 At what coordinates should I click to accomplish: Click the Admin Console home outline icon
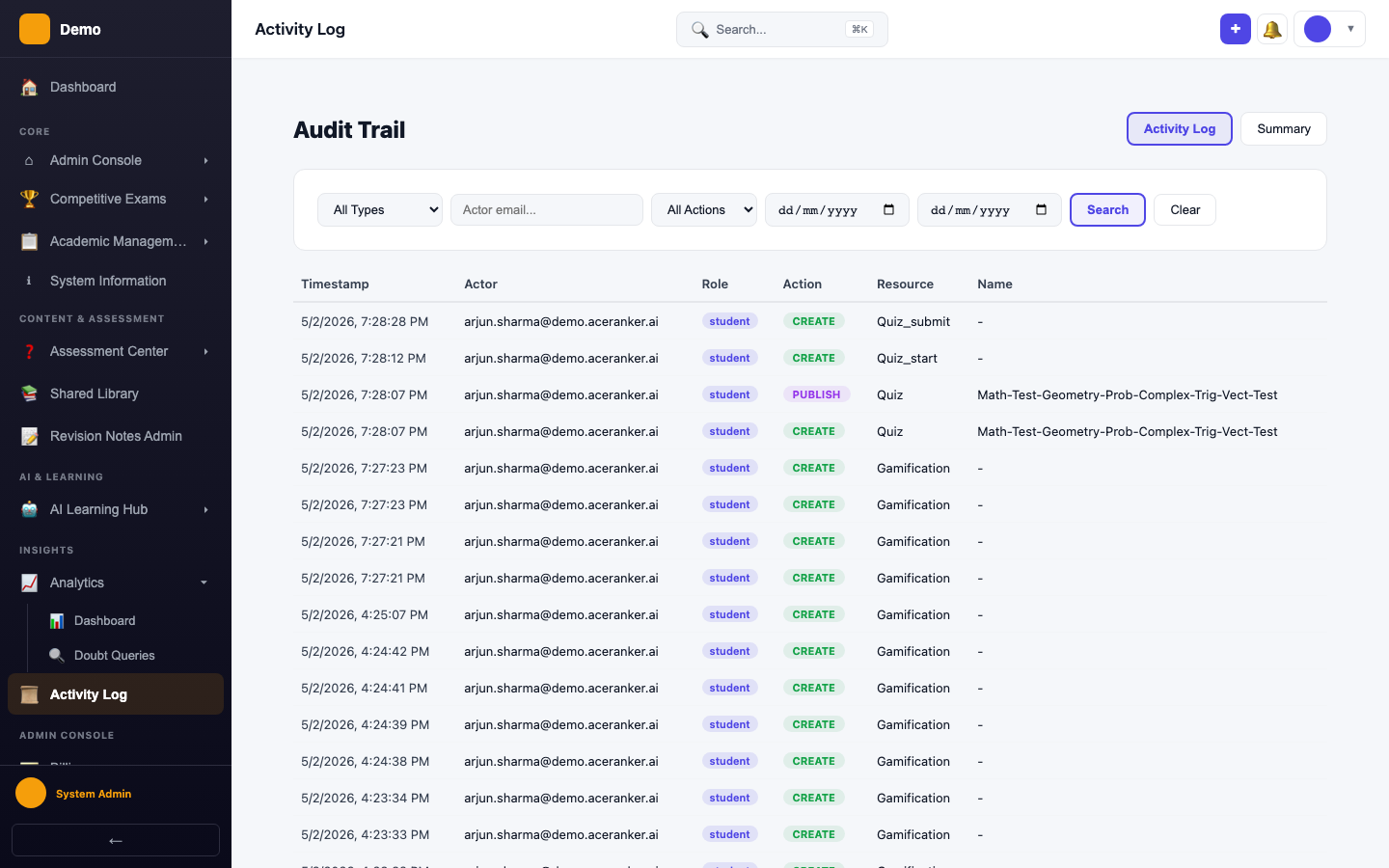click(29, 160)
